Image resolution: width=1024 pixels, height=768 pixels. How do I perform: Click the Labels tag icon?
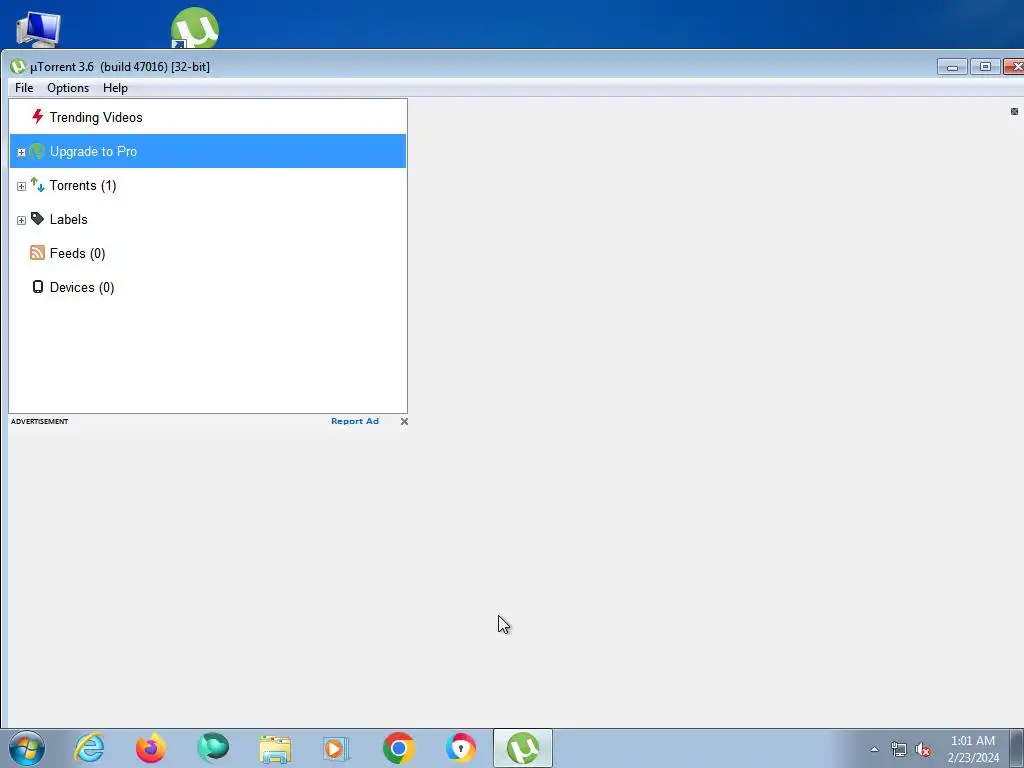tap(37, 219)
